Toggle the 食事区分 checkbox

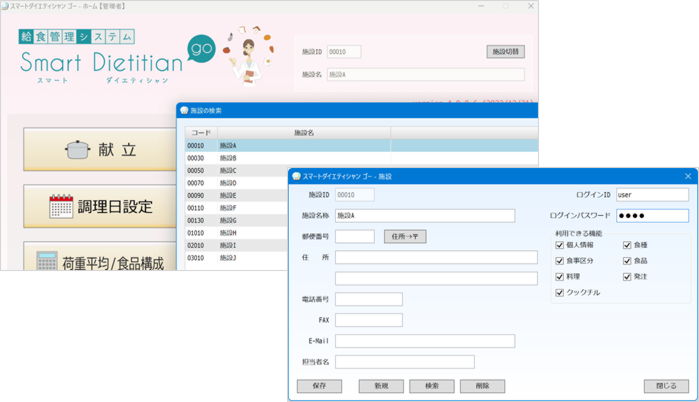pyautogui.click(x=559, y=261)
